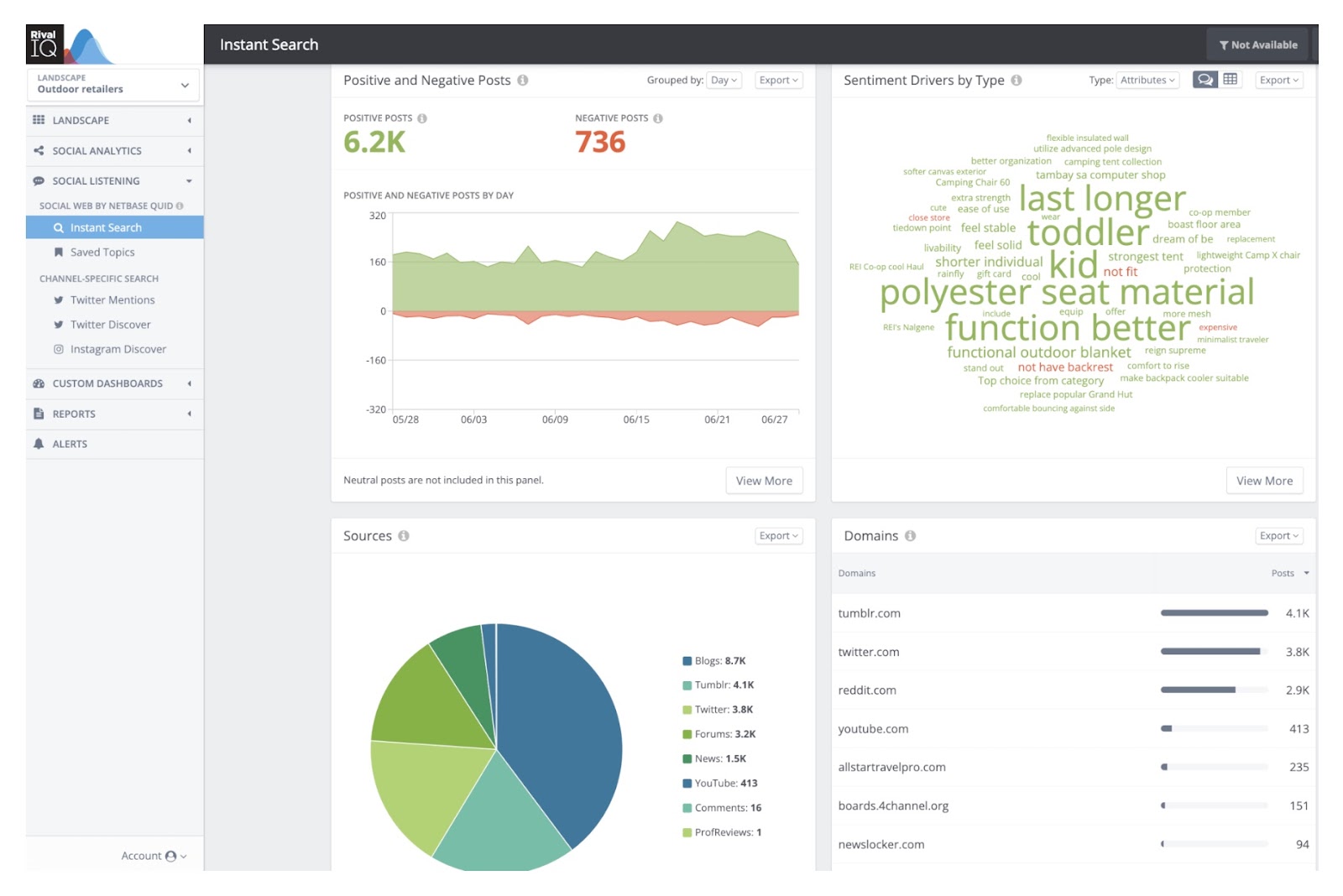Click the Export option on the Sources panel
Image resolution: width=1343 pixels, height=896 pixels.
click(777, 535)
